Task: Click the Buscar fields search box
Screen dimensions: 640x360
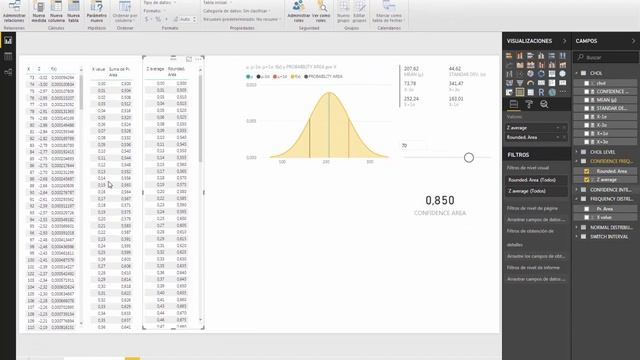Action: pos(606,57)
